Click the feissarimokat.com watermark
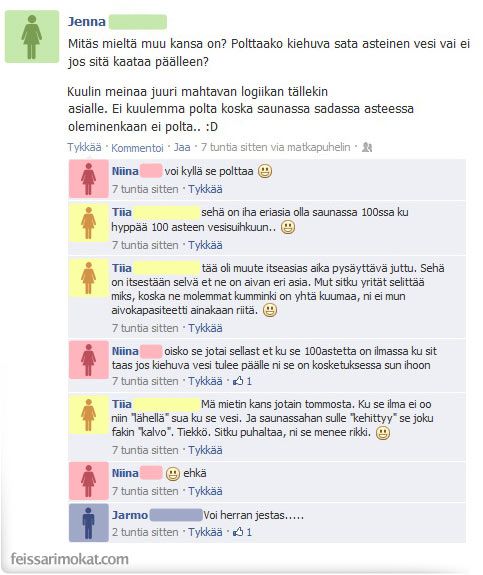This screenshot has width=483, height=575. point(70,559)
